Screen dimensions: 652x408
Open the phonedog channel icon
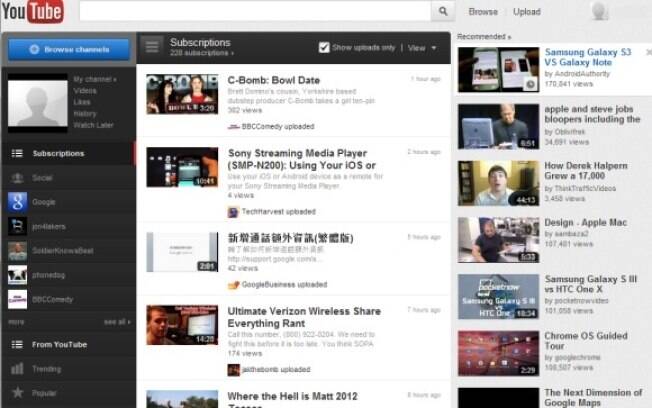pyautogui.click(x=17, y=275)
